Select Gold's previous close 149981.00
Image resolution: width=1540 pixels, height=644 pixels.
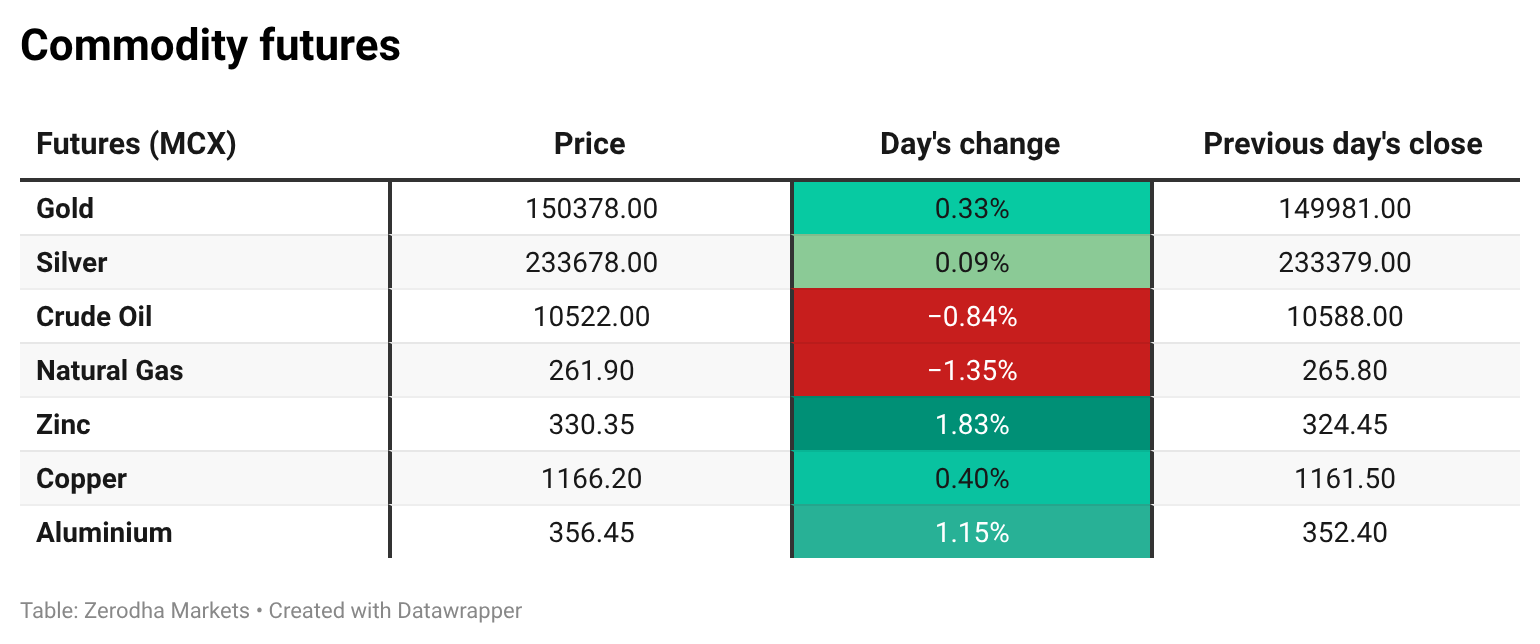(x=1344, y=209)
